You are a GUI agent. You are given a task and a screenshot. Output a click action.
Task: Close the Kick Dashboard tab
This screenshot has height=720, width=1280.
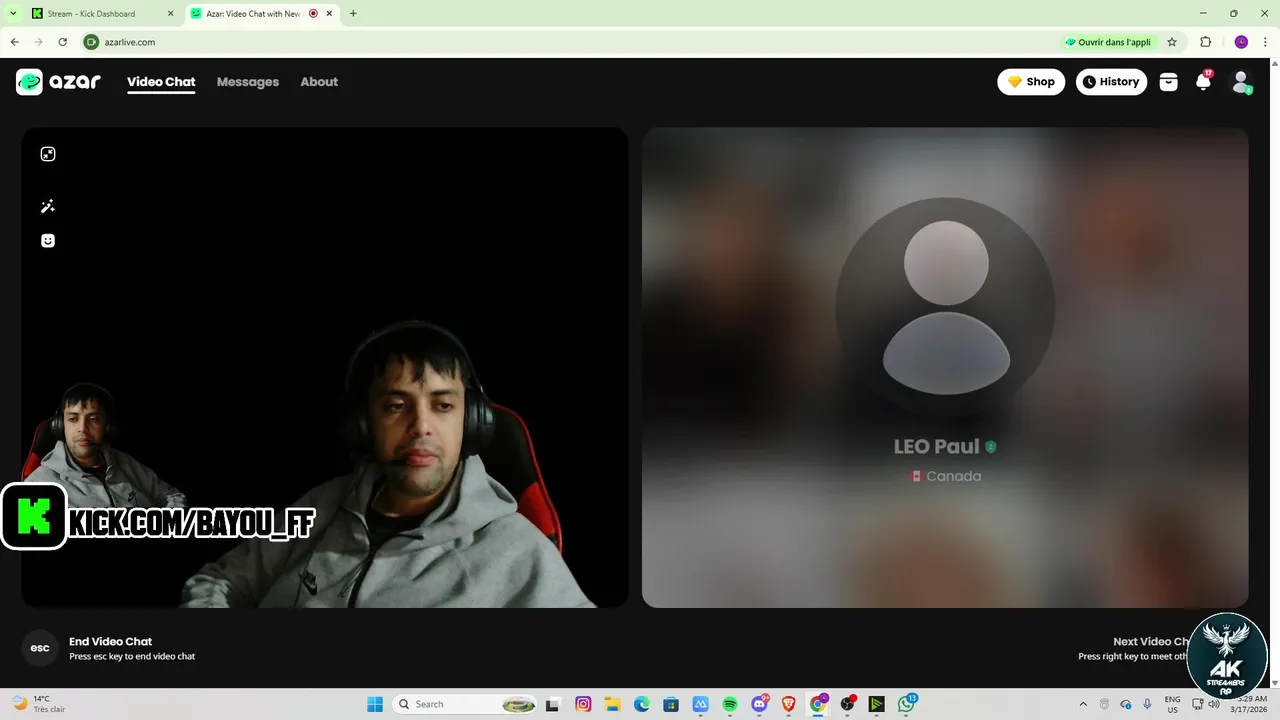(x=170, y=14)
